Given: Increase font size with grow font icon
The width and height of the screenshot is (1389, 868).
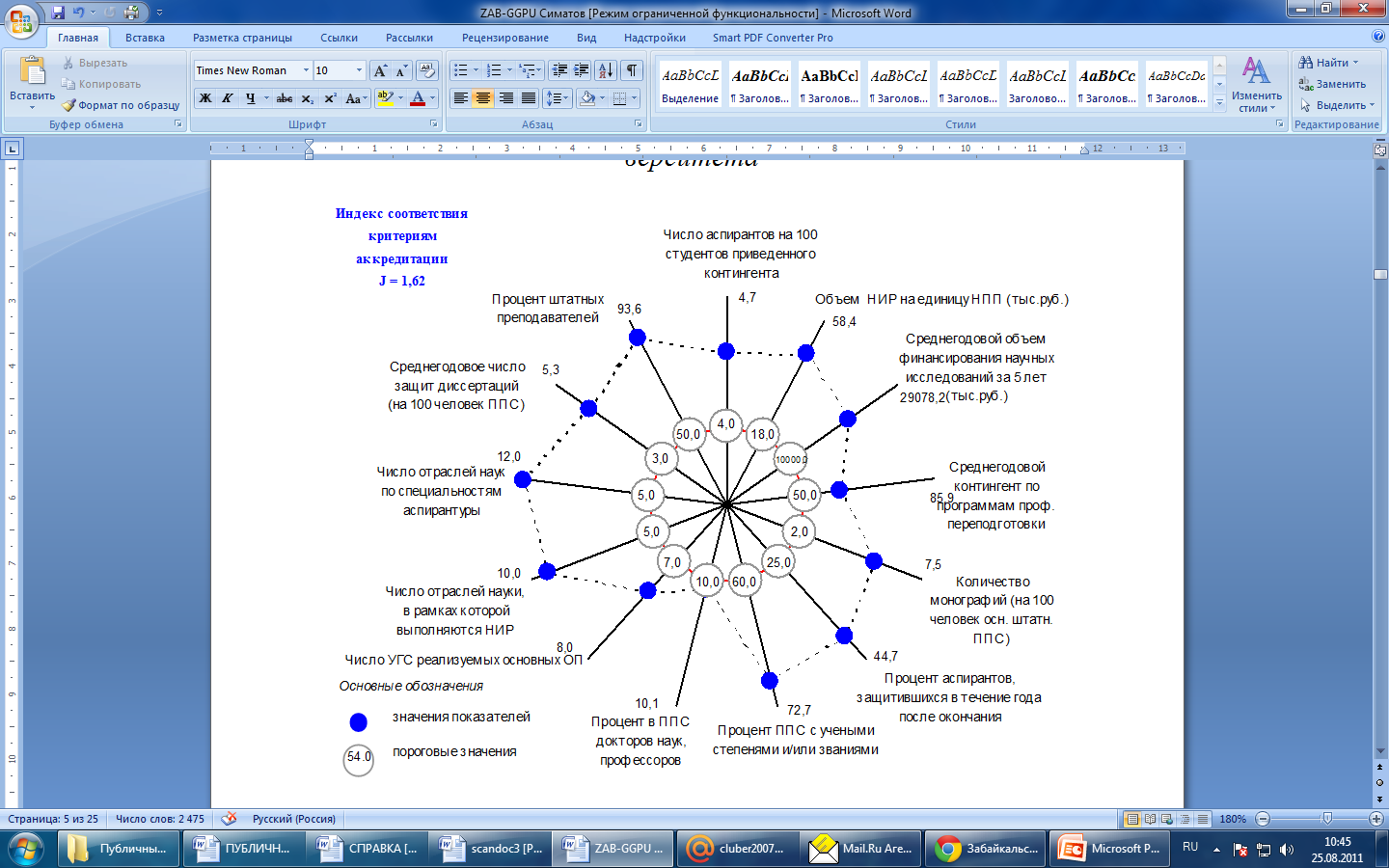Looking at the screenshot, I should (381, 70).
